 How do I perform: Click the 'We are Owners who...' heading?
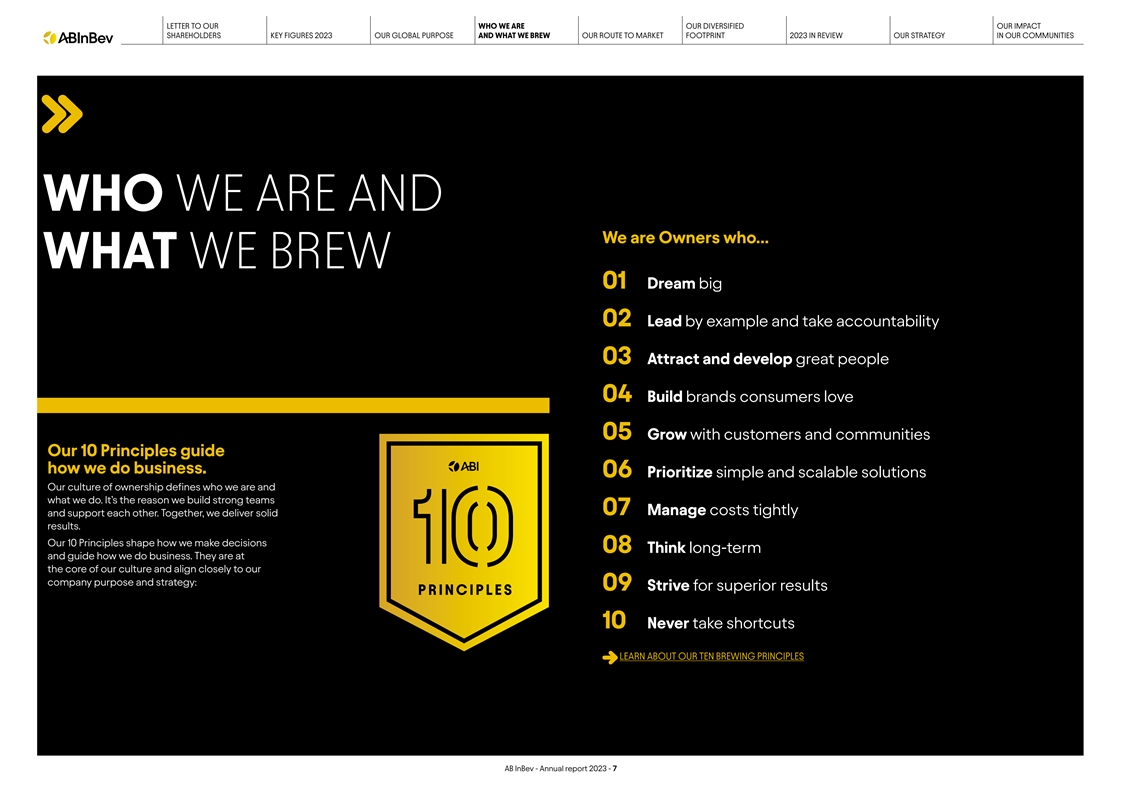coord(685,238)
